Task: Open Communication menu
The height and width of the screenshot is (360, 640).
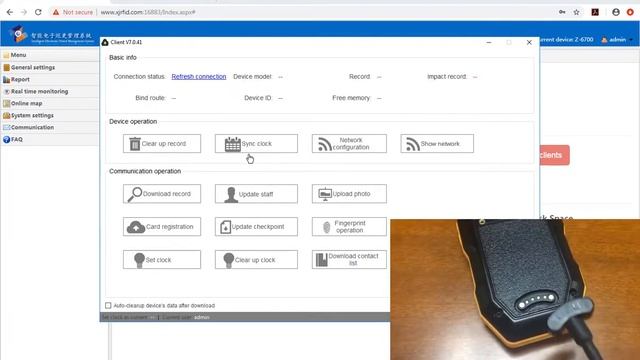Action: (32, 127)
